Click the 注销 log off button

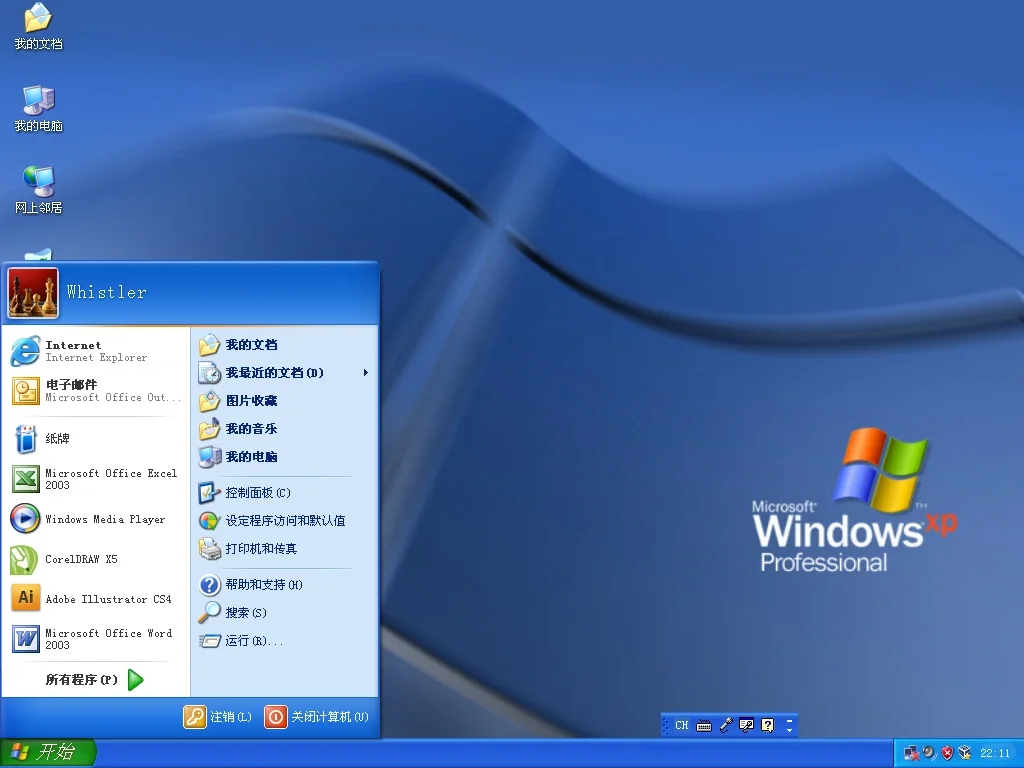coord(217,717)
